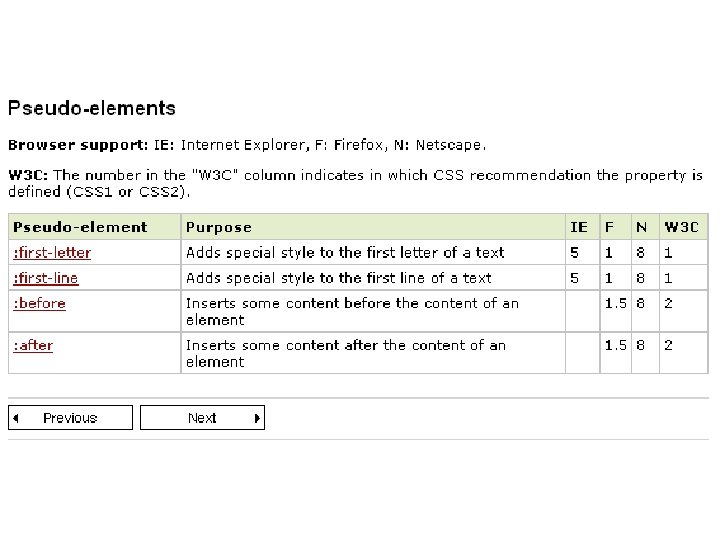This screenshot has height=540, width=720.
Task: Go to the Previous page button
Action: coord(70,417)
